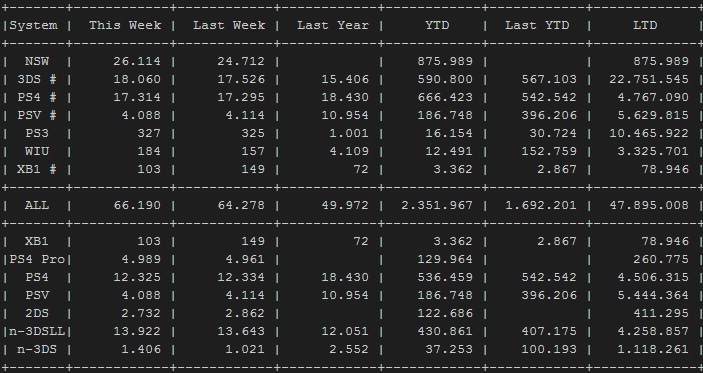Click the n-3DSLL row label
This screenshot has width=703, height=373.
tap(37, 331)
